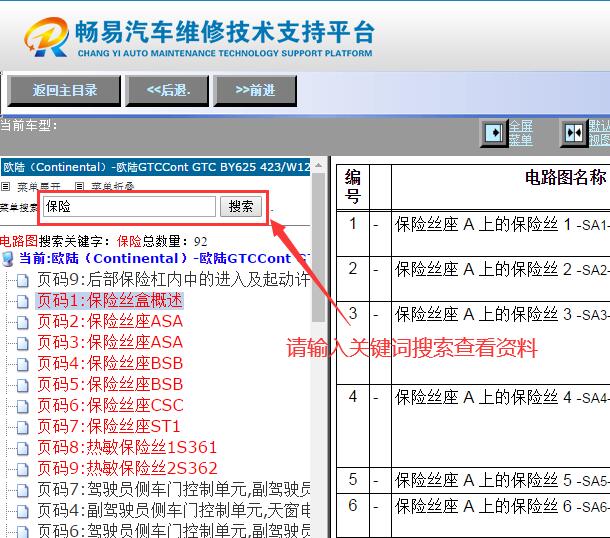Image resolution: width=610 pixels, height=538 pixels.
Task: Click page icon beside 页码4:保险丝座BSB
Action: [22, 364]
